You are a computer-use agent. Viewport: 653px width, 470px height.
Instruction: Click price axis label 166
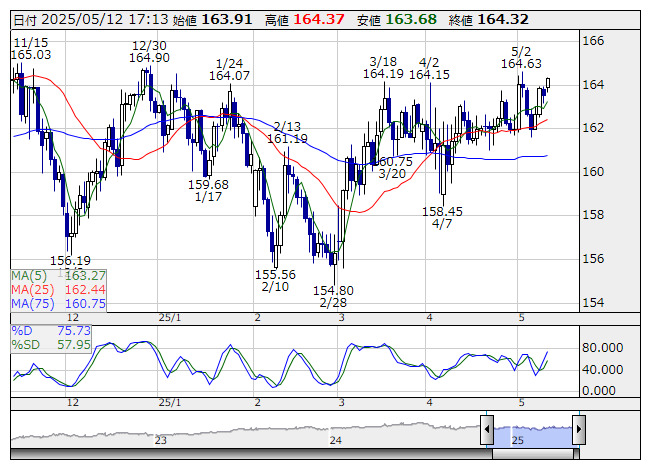[x=593, y=41]
